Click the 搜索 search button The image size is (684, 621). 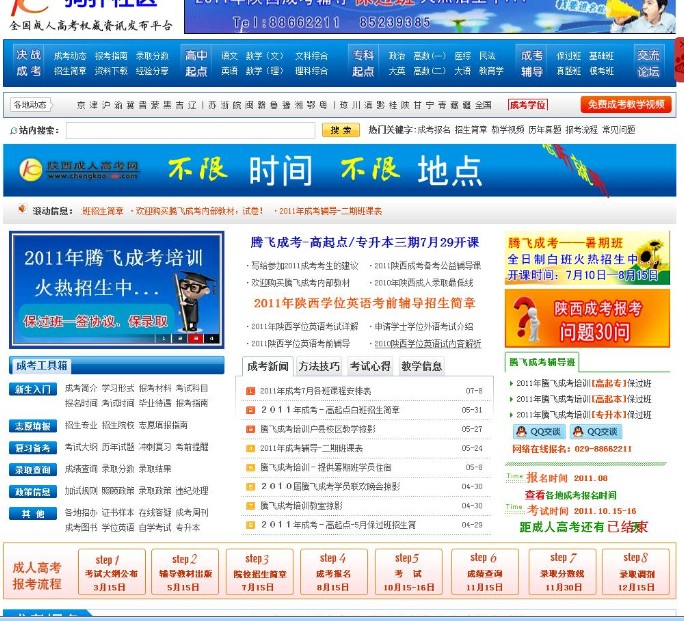coord(341,130)
